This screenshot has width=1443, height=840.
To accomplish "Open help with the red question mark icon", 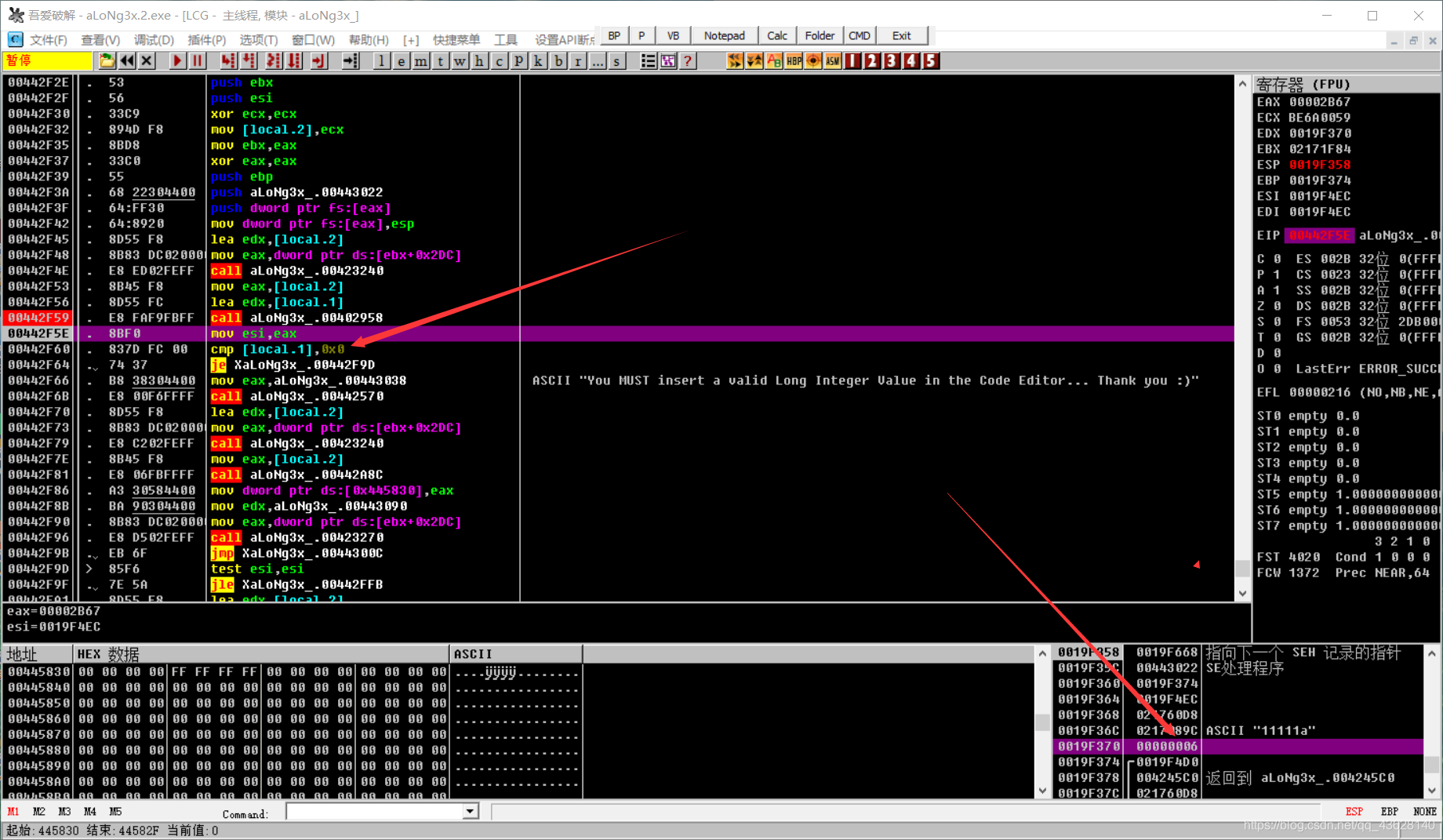I will pos(687,60).
